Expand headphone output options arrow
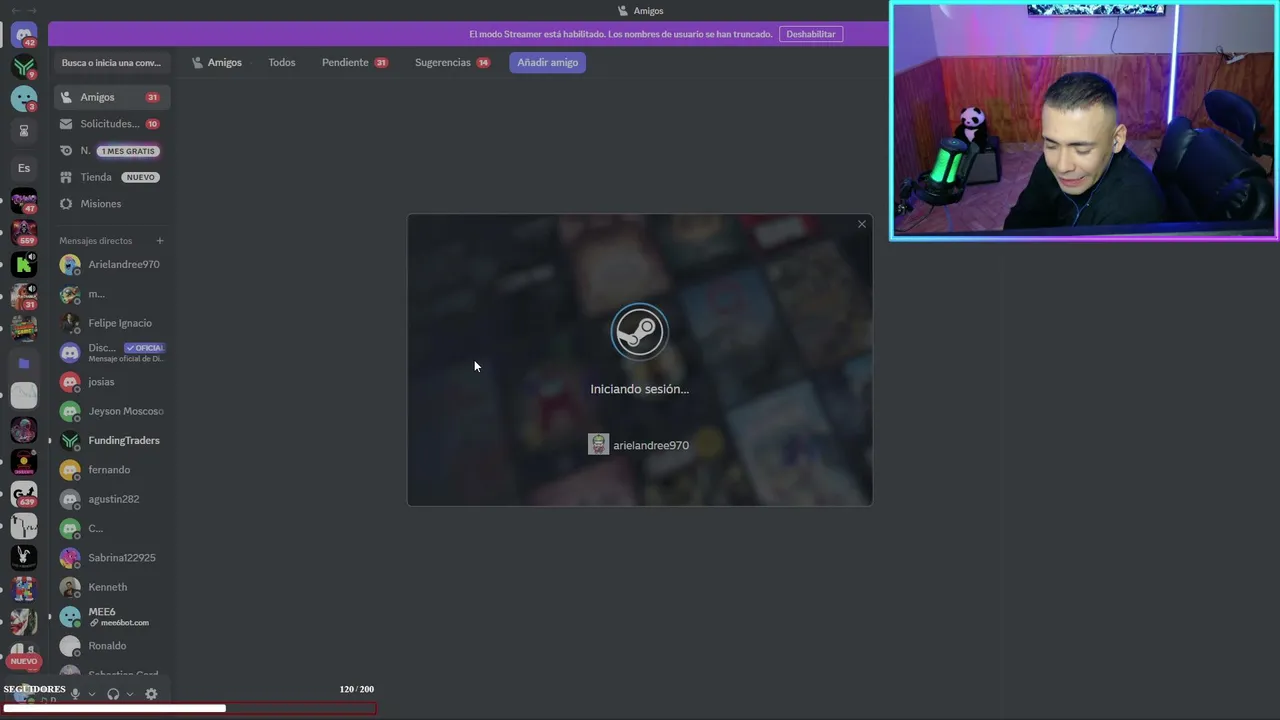This screenshot has height=720, width=1280. [130, 694]
